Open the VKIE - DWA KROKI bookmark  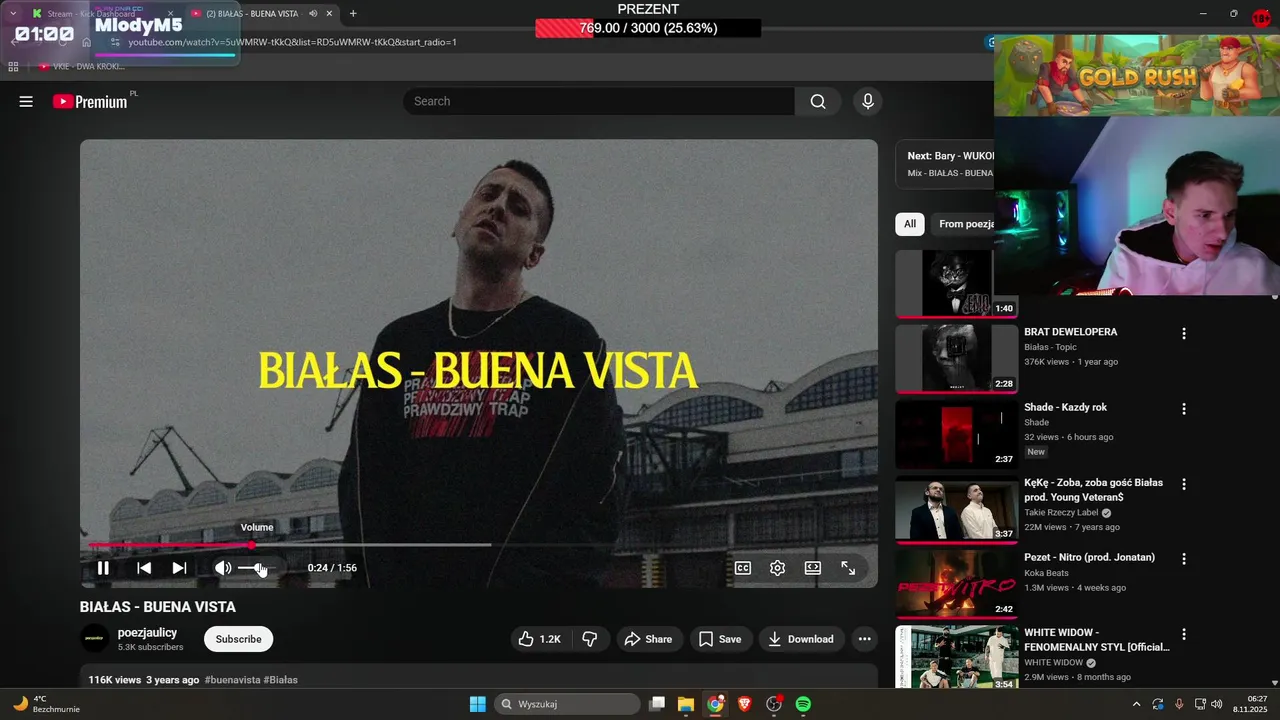(83, 66)
